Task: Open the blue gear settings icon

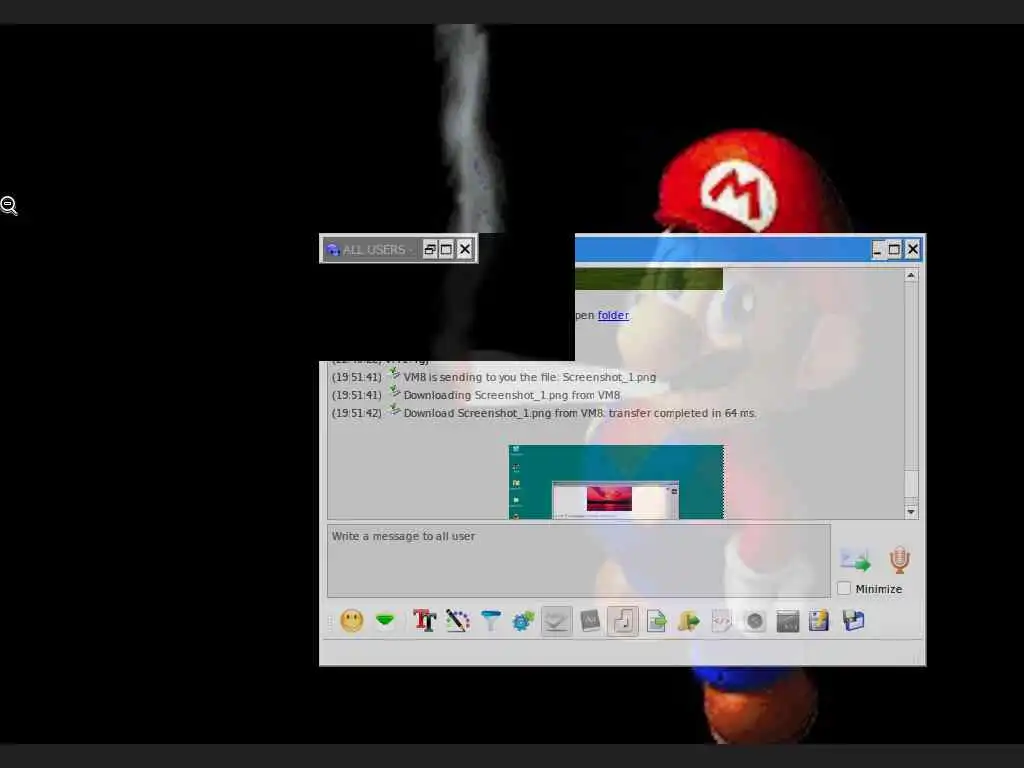Action: point(523,620)
